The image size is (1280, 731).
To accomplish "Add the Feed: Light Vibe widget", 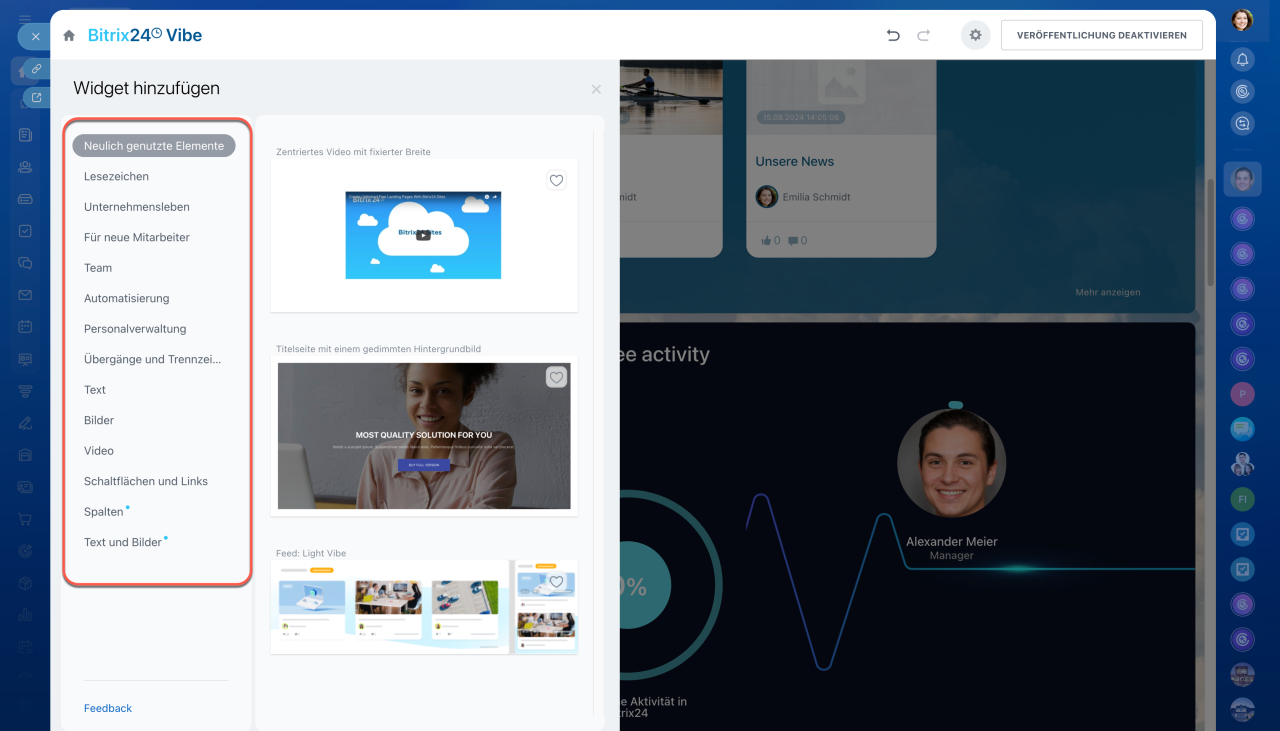I will coord(424,607).
